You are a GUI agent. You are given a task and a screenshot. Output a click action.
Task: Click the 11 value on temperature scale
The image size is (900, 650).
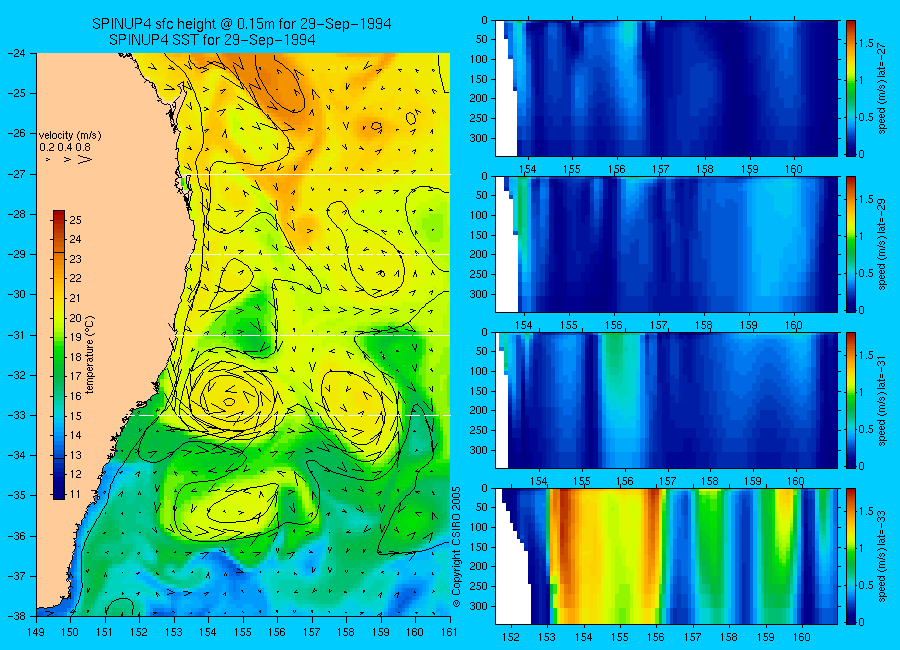click(x=75, y=494)
